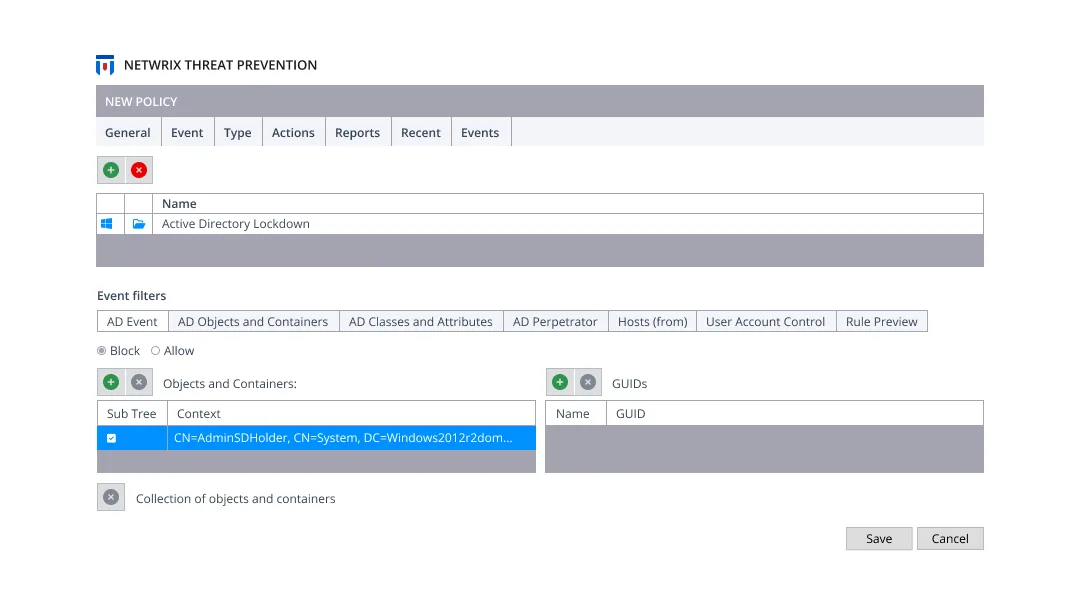This screenshot has height=608, width=1080.
Task: Open folder icon in Active Directory Lockdown row
Action: click(138, 224)
